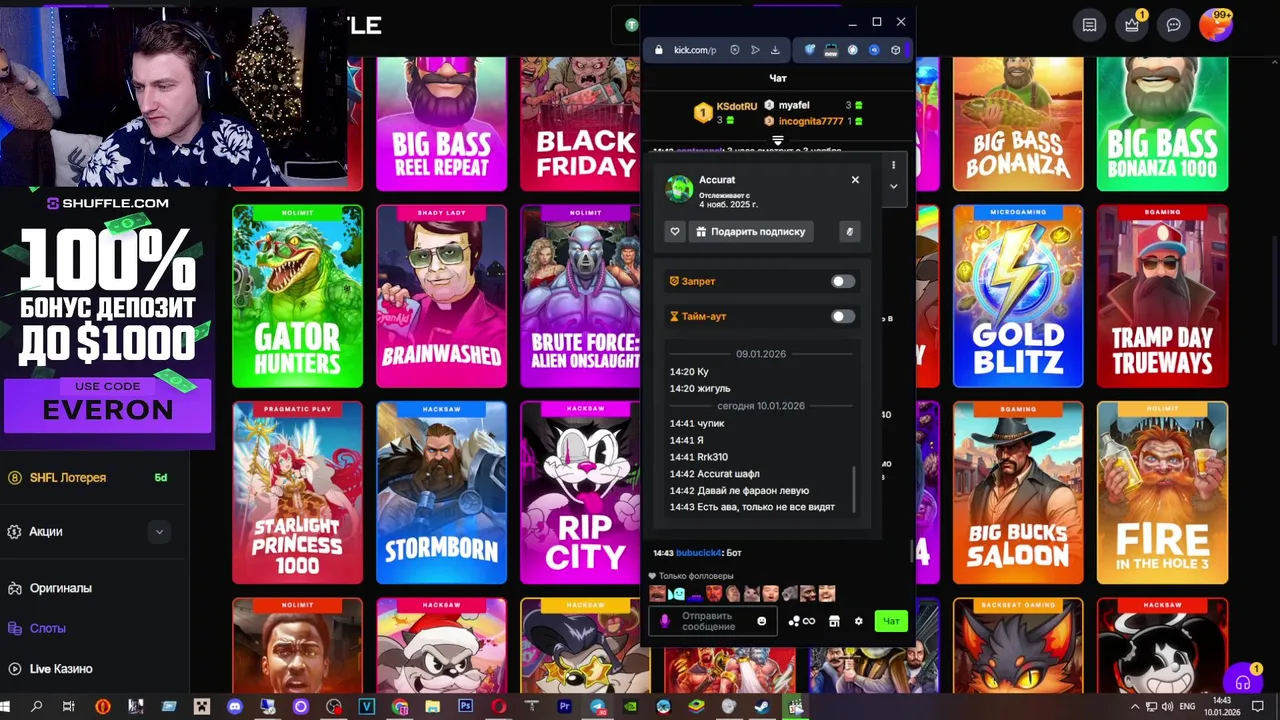Open the three-dots menu in chat popup
The height and width of the screenshot is (720, 1280).
pyautogui.click(x=894, y=165)
